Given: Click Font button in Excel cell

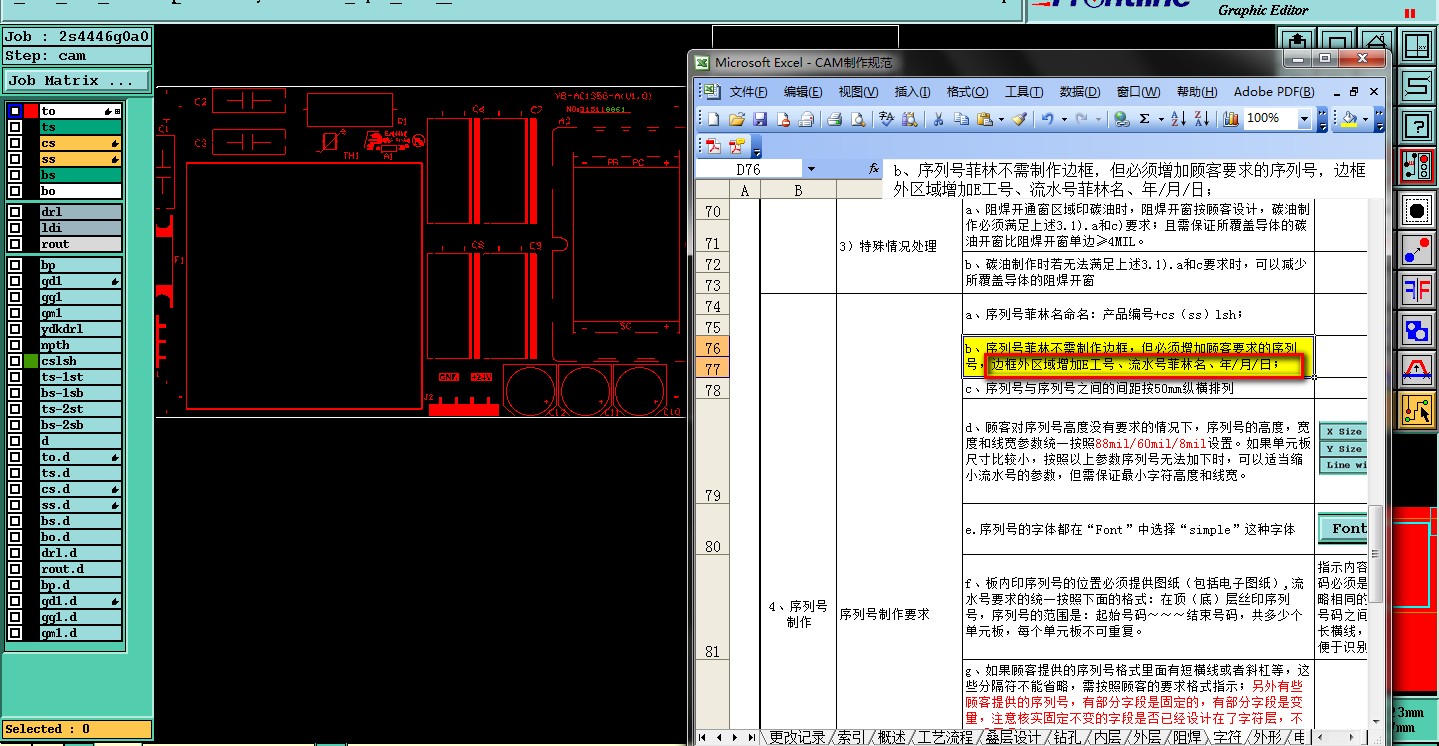Looking at the screenshot, I should coord(1343,528).
